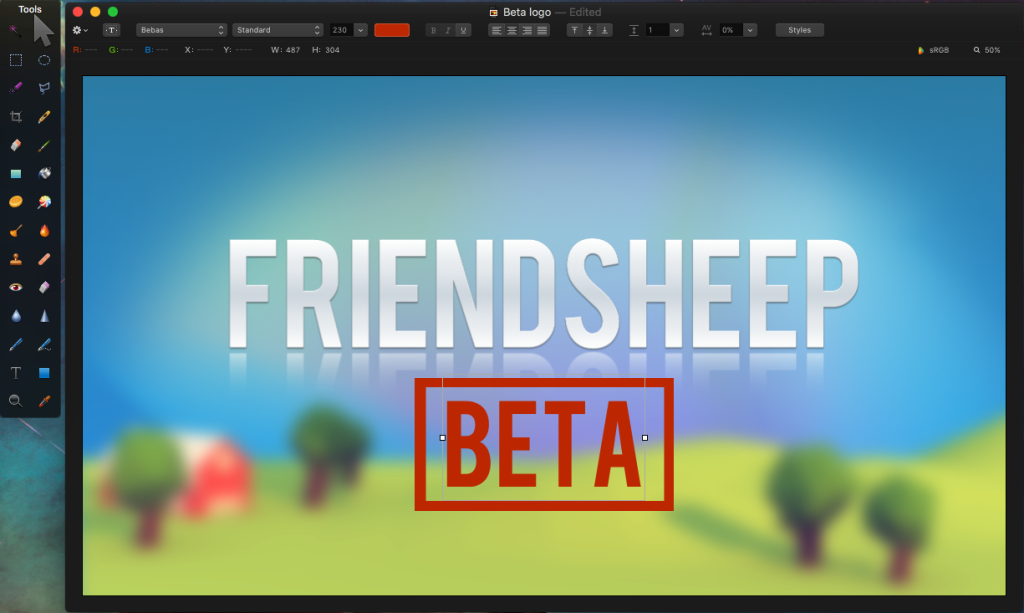Align text to the right

click(x=526, y=30)
